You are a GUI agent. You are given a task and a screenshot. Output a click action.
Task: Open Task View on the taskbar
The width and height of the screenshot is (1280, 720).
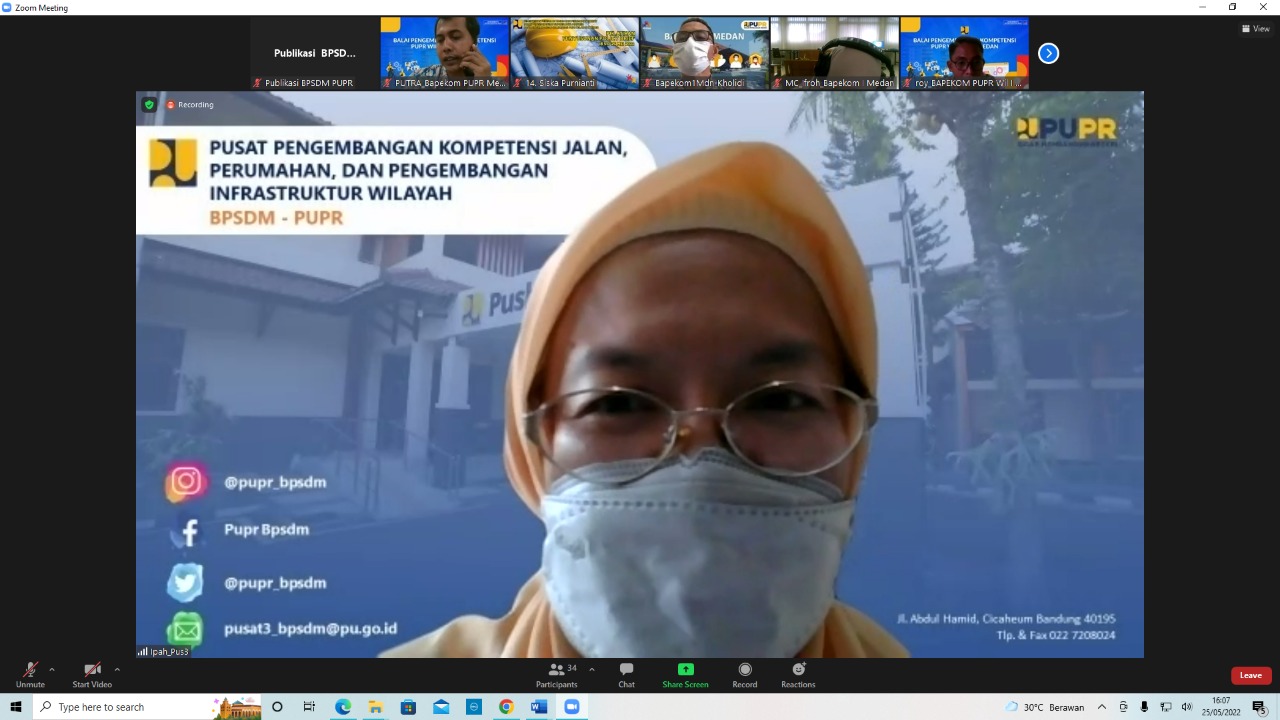(309, 707)
